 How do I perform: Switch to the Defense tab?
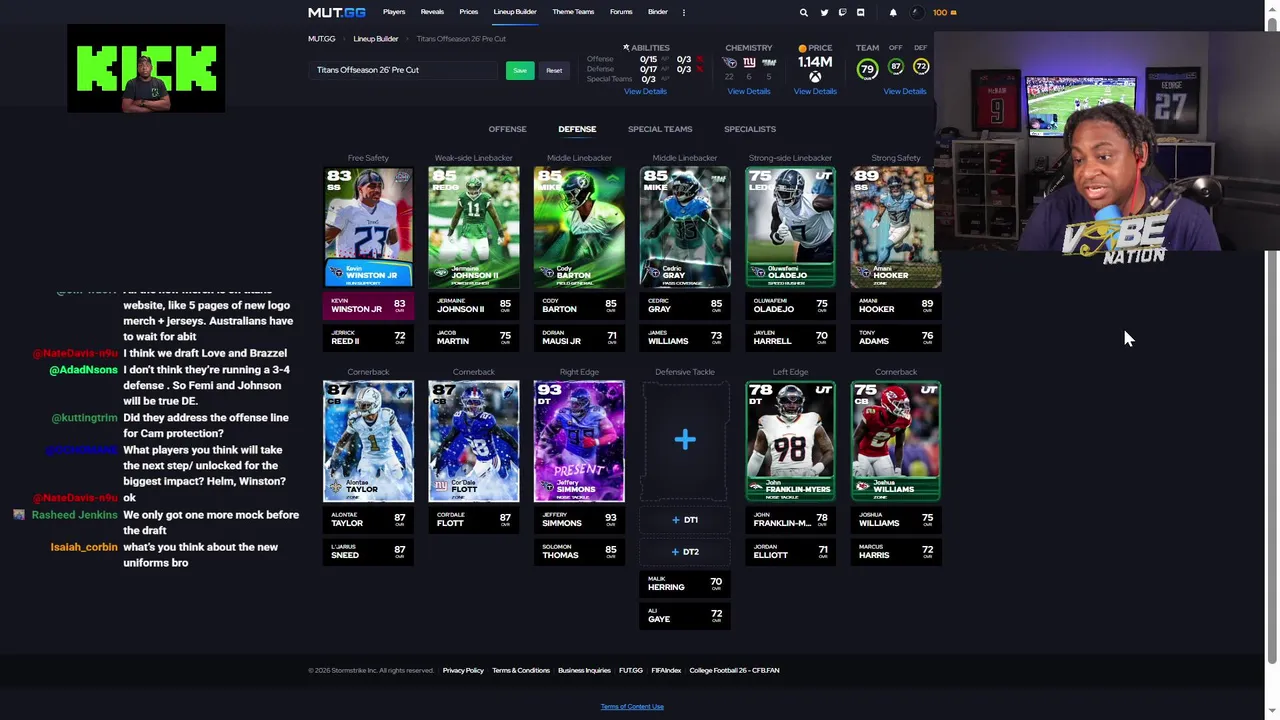click(577, 129)
